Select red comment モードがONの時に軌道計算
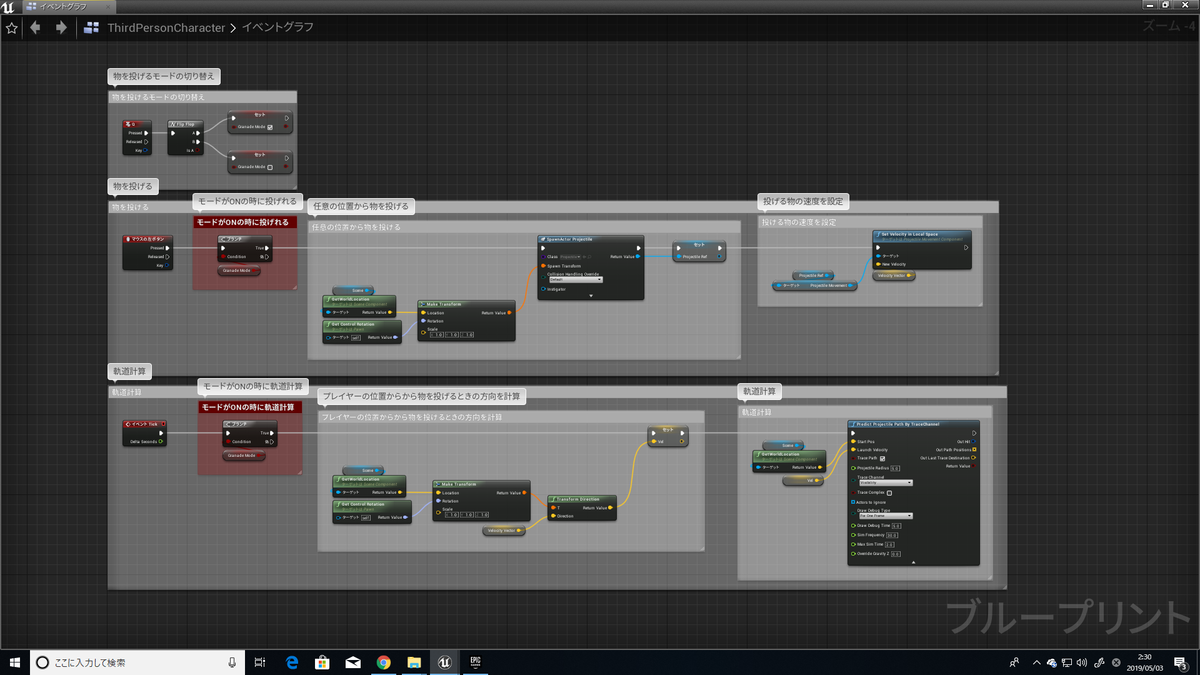 click(x=250, y=407)
